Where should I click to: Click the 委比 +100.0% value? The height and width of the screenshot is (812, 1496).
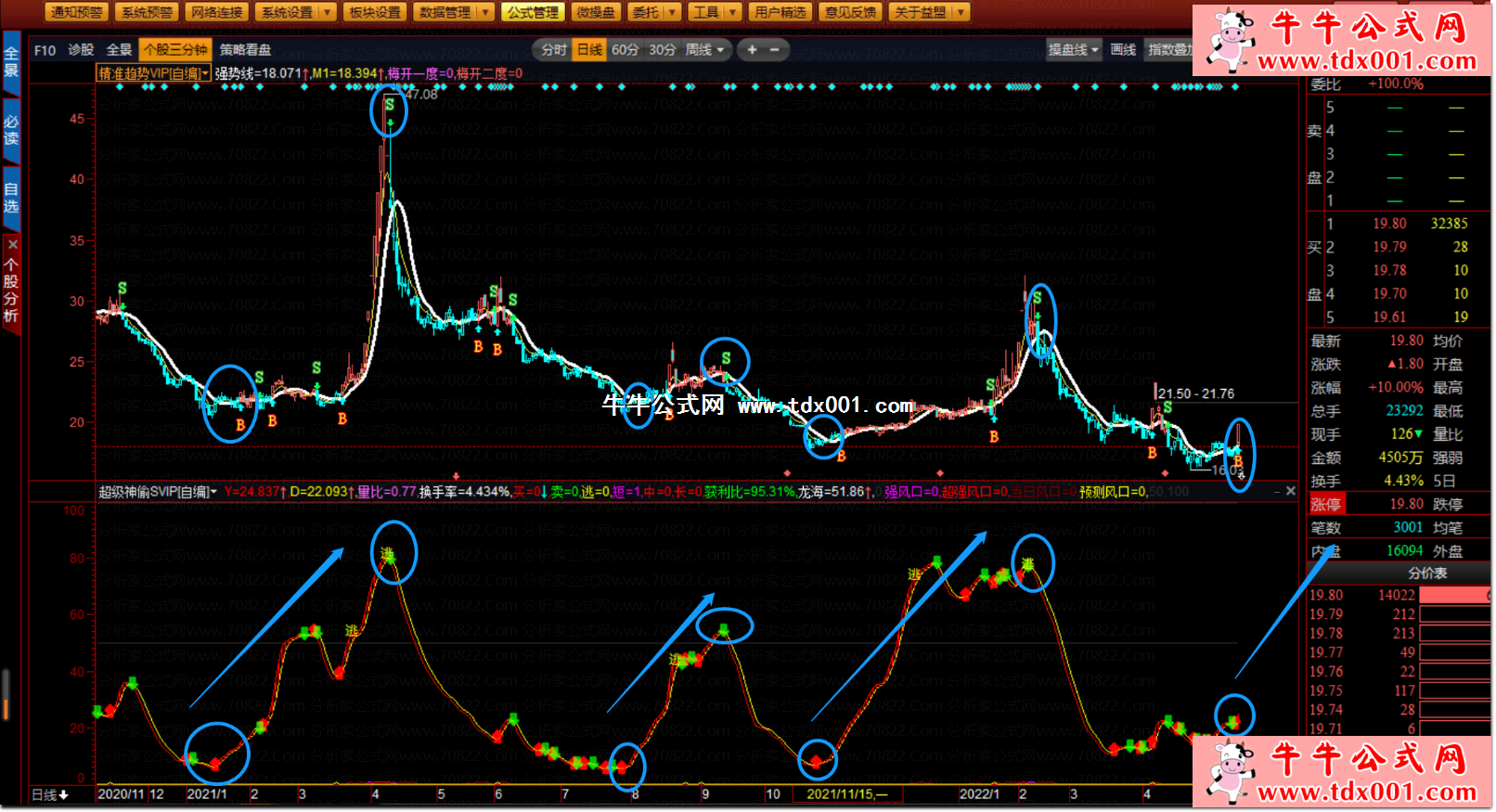(1395, 84)
